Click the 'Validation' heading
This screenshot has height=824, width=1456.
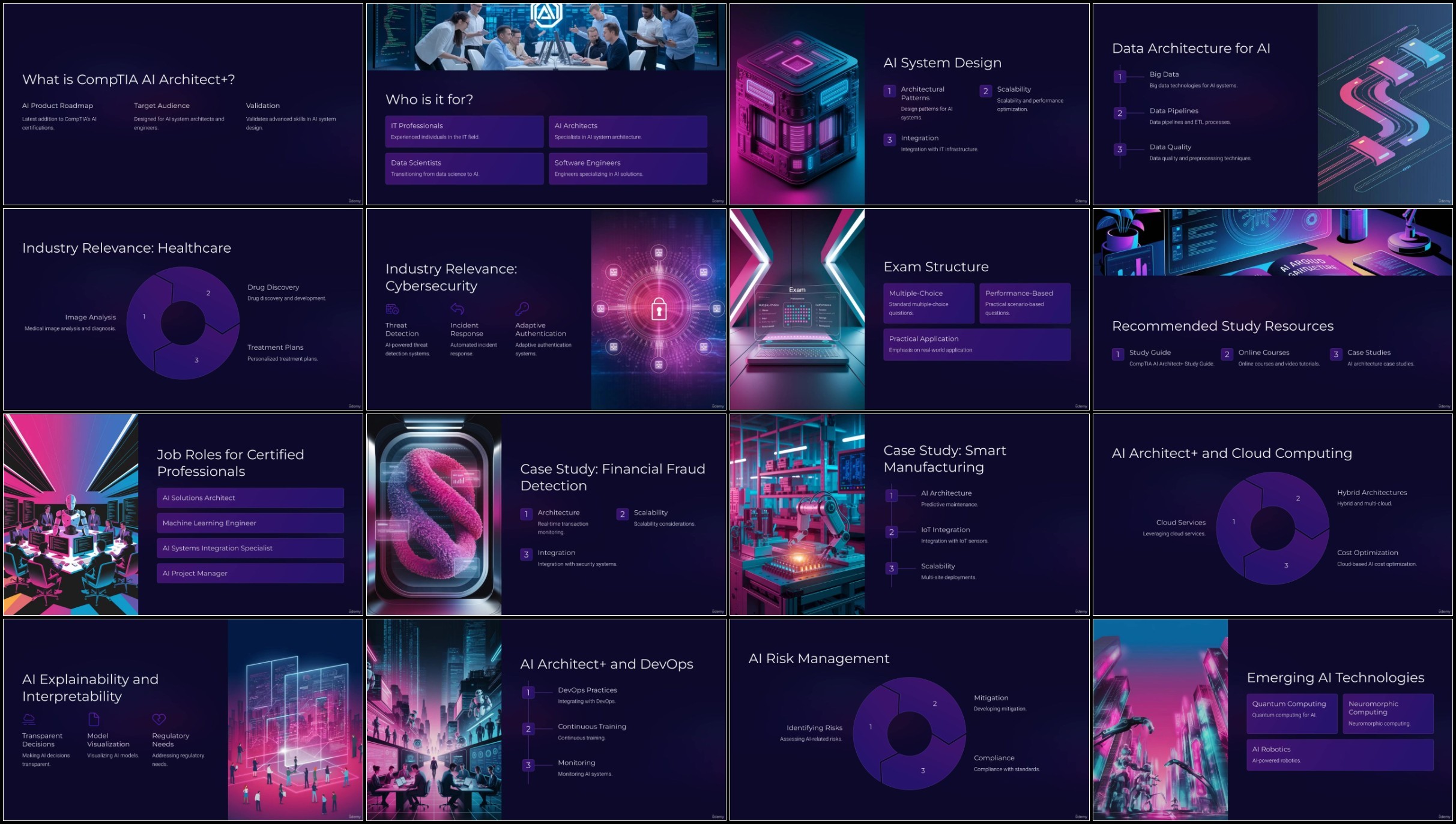[263, 106]
